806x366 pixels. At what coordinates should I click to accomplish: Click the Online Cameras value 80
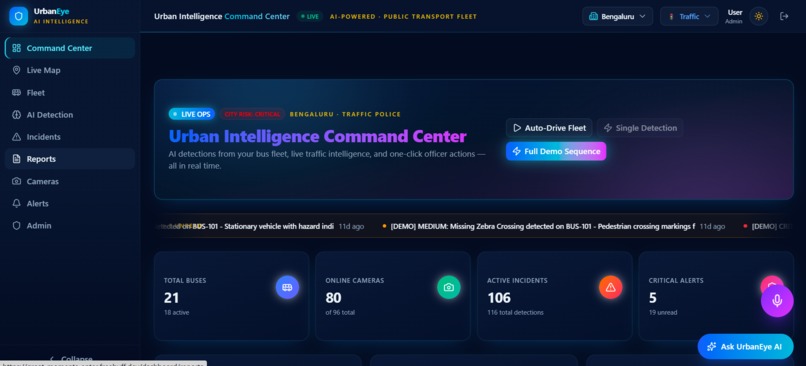333,298
